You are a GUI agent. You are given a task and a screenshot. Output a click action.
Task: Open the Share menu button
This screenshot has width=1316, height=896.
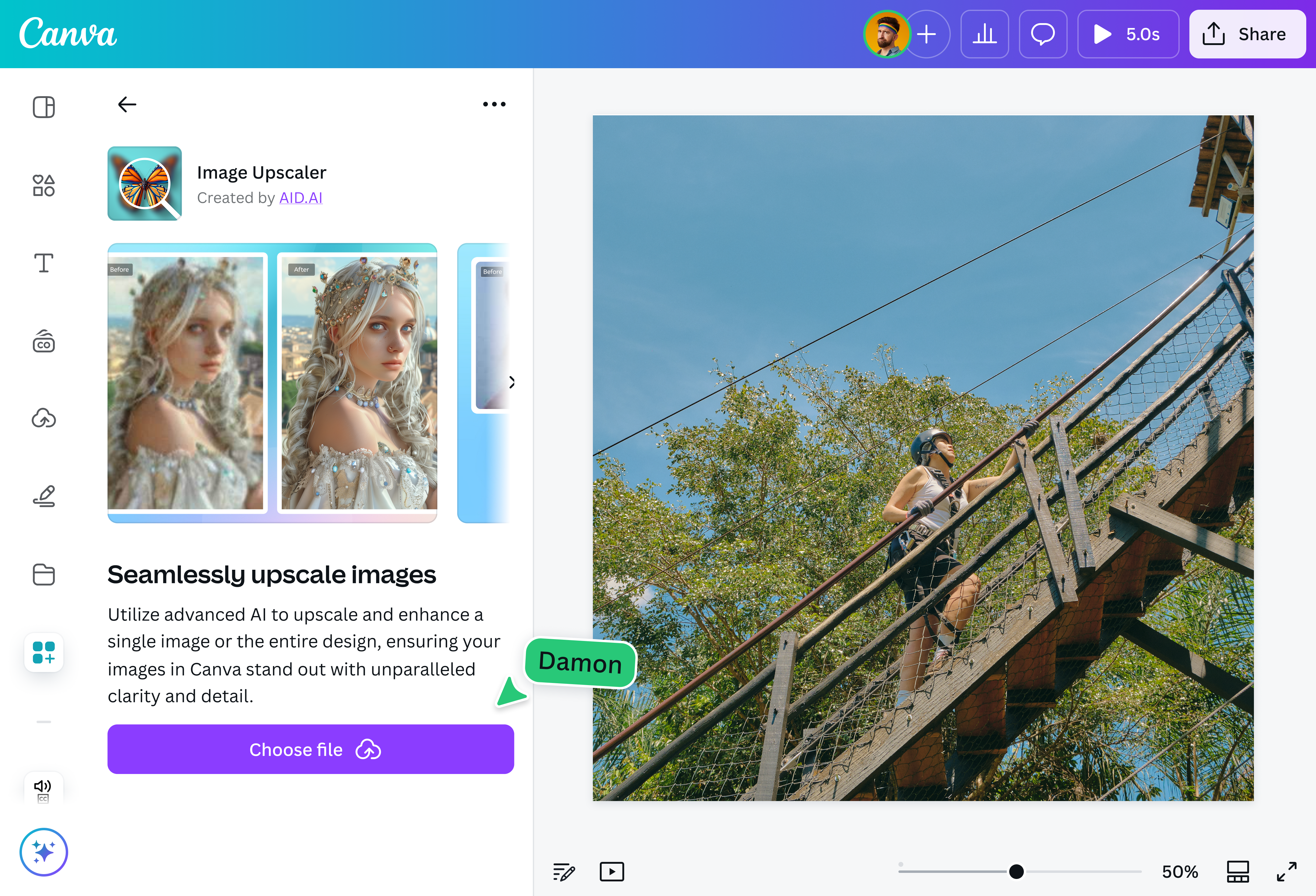coord(1247,35)
